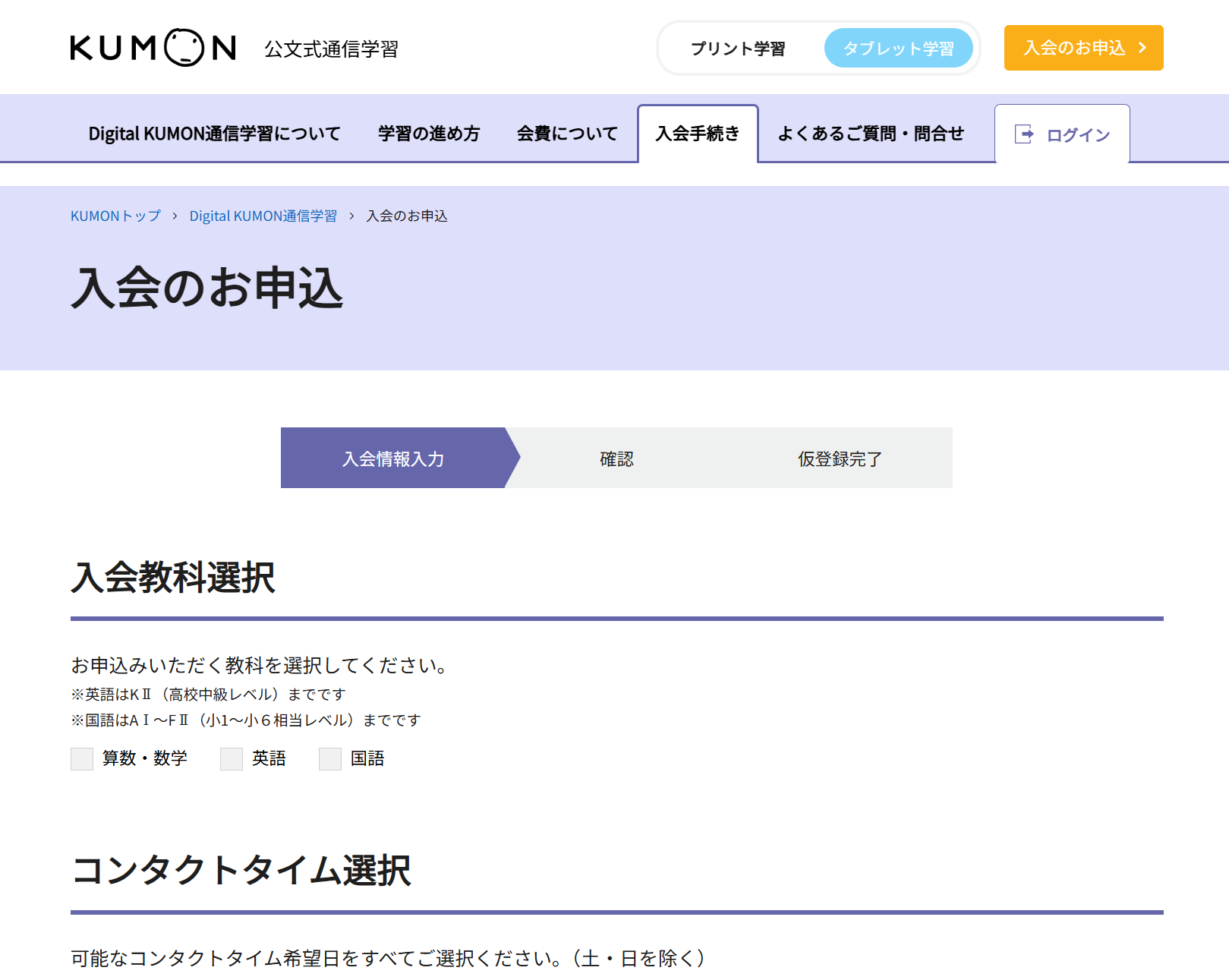Open Digital KUMON通信学習について menu

click(x=215, y=134)
